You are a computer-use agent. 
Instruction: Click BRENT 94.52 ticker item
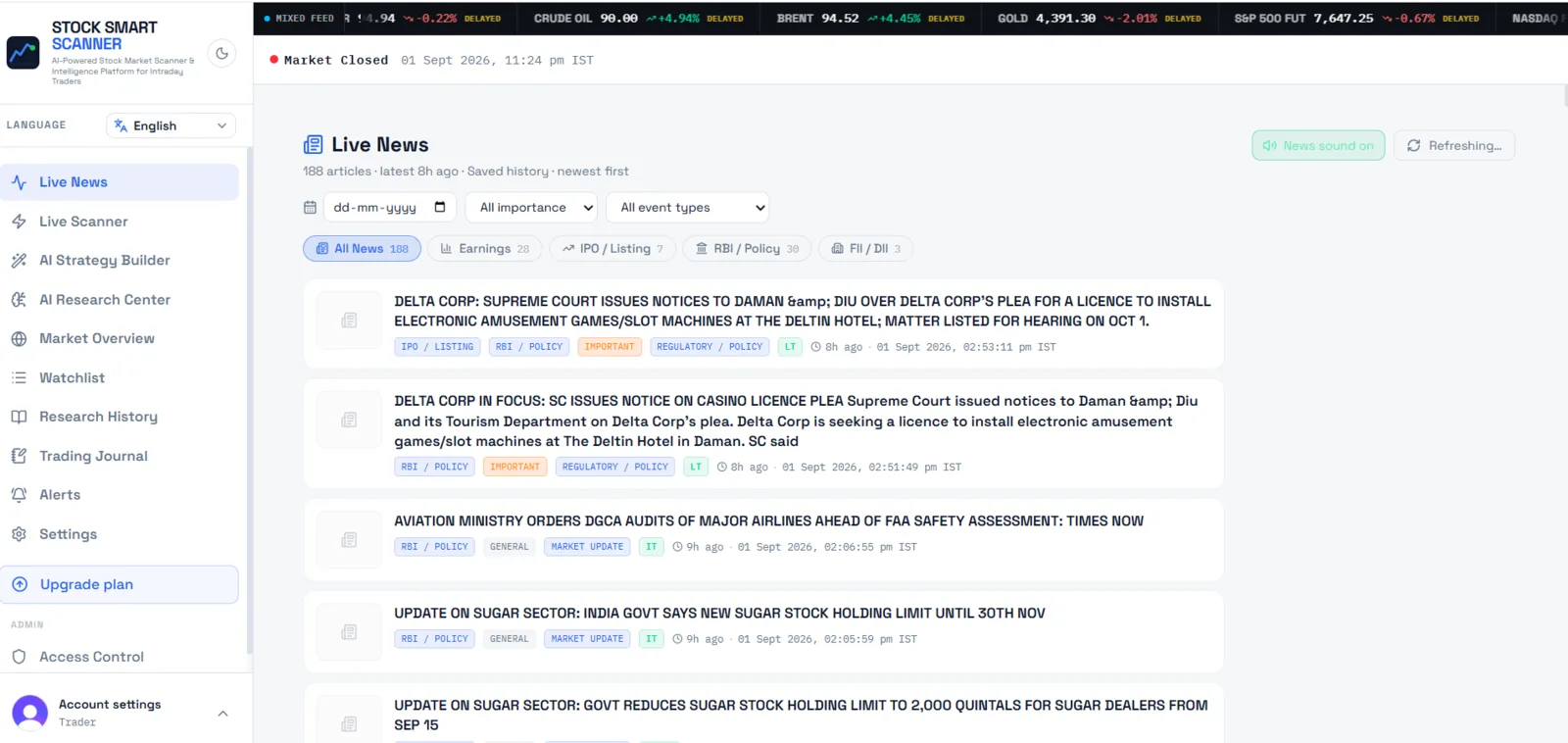click(x=870, y=18)
